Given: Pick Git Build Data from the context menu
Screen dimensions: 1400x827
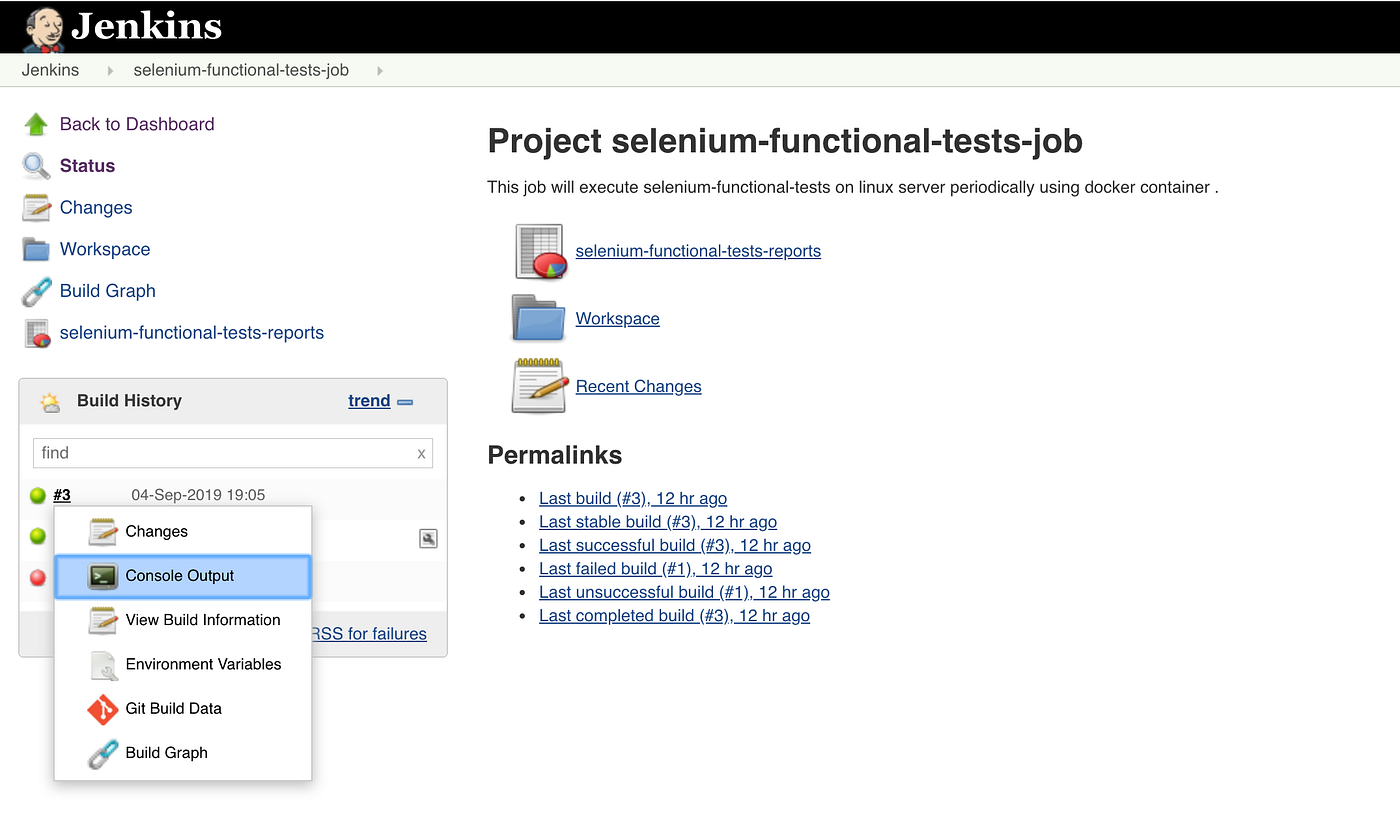Looking at the screenshot, I should tap(173, 708).
